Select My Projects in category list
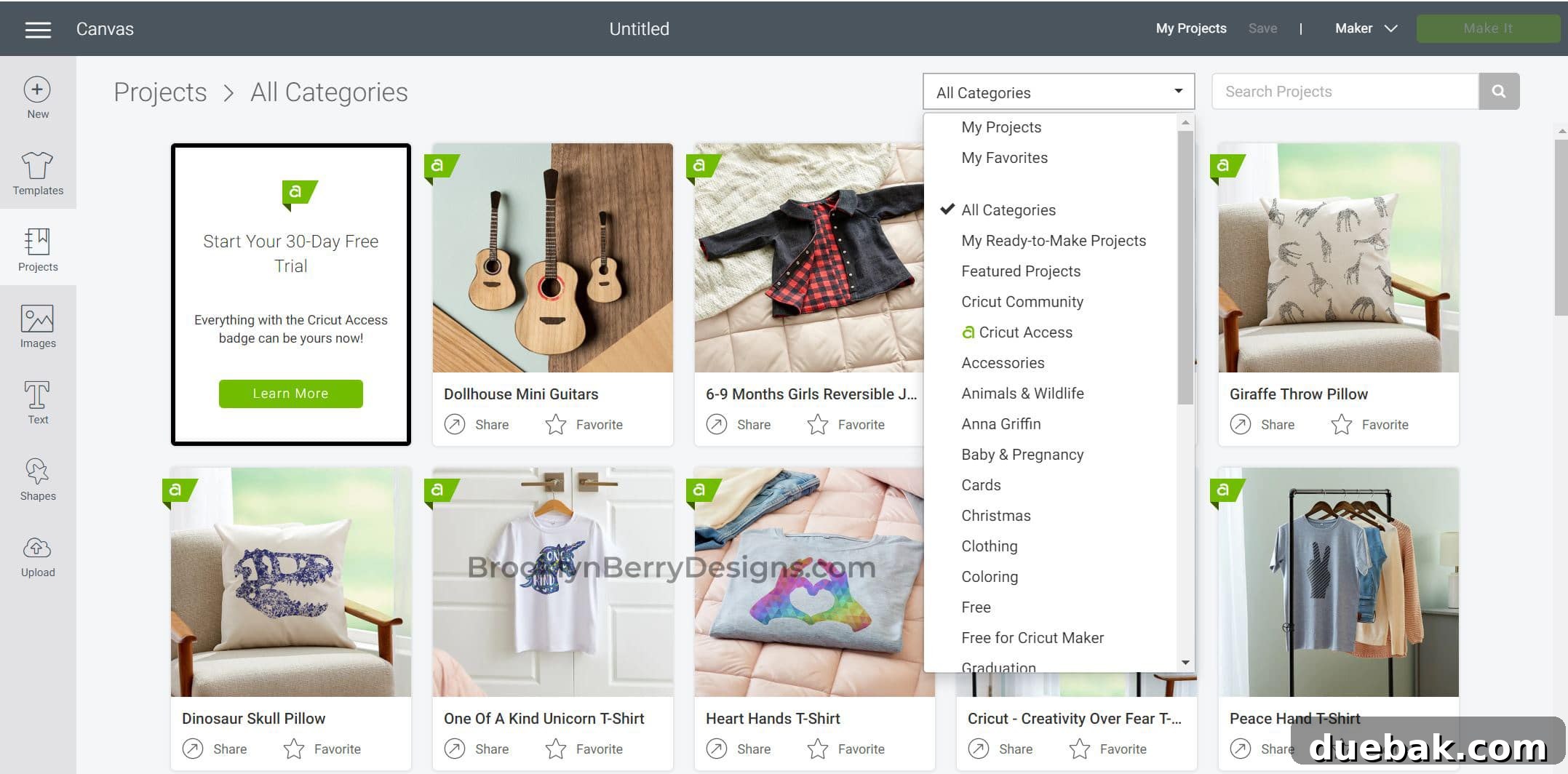This screenshot has width=1568, height=774. 1001,127
